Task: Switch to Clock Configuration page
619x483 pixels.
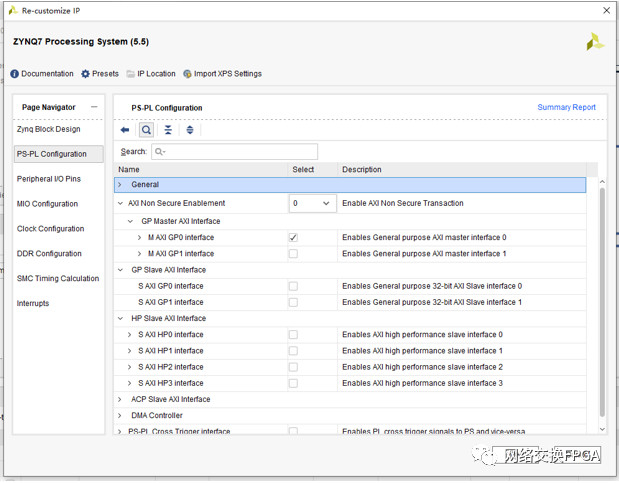Action: point(50,229)
